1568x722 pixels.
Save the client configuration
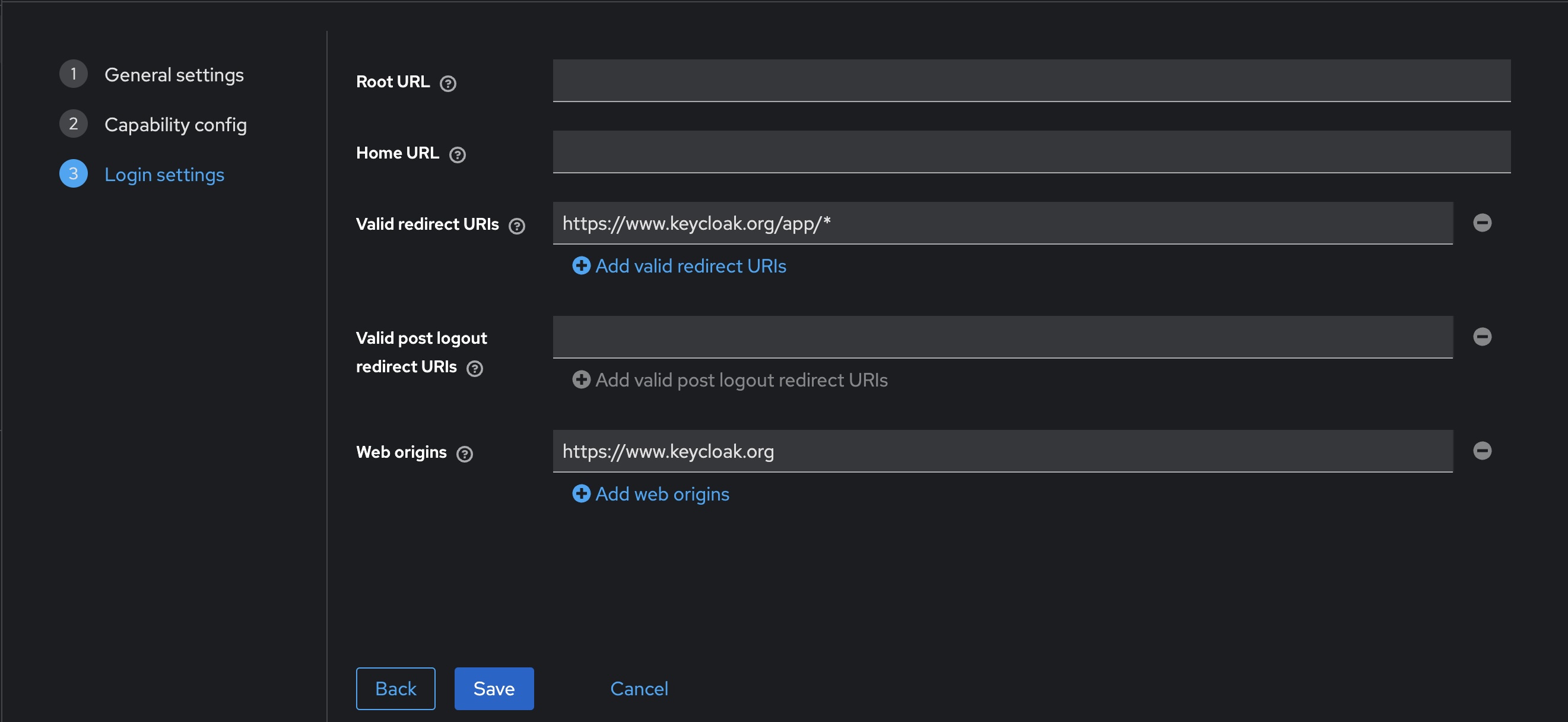coord(494,689)
